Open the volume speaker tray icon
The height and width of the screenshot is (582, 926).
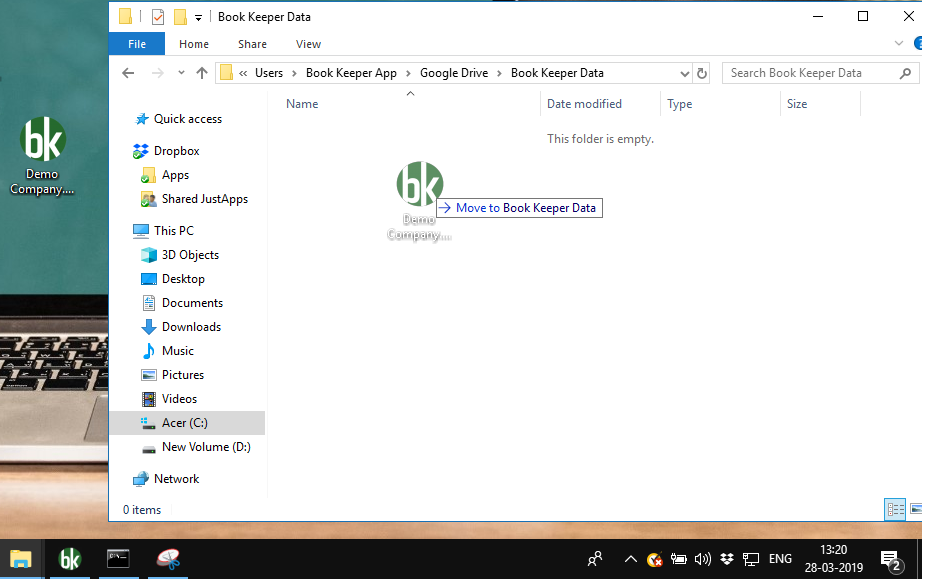[x=703, y=560]
